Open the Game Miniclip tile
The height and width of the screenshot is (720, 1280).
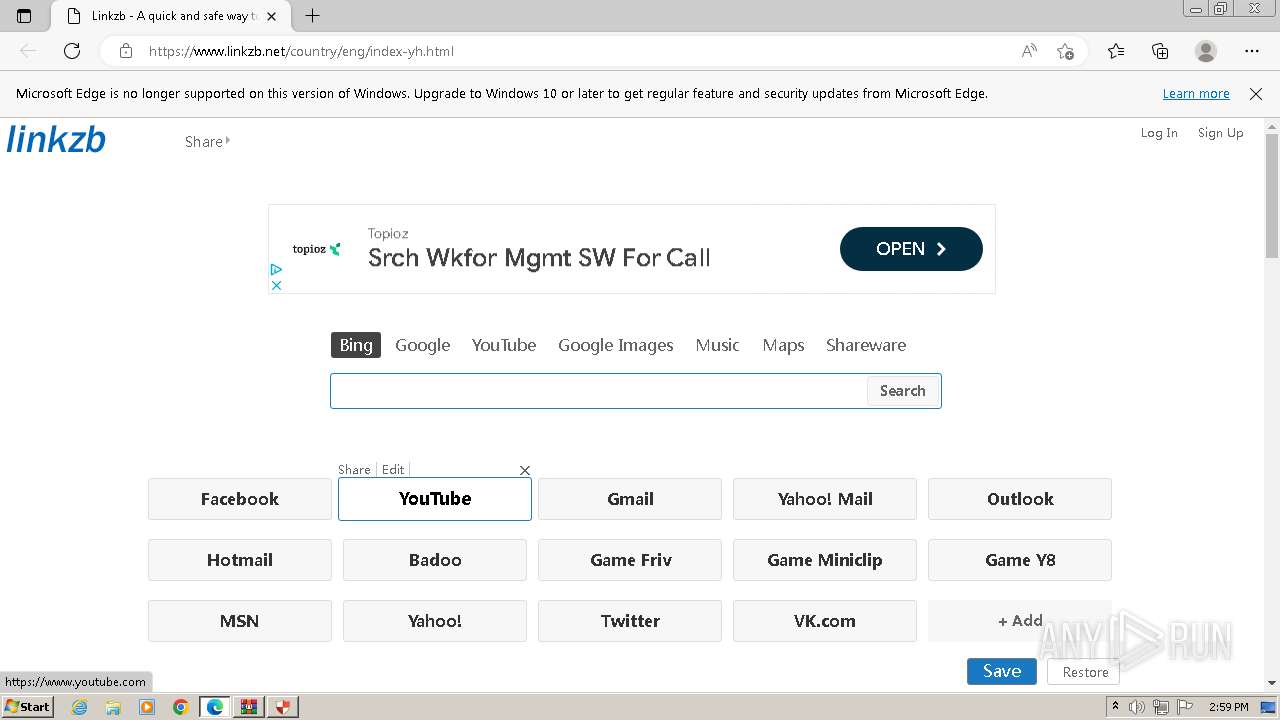825,560
